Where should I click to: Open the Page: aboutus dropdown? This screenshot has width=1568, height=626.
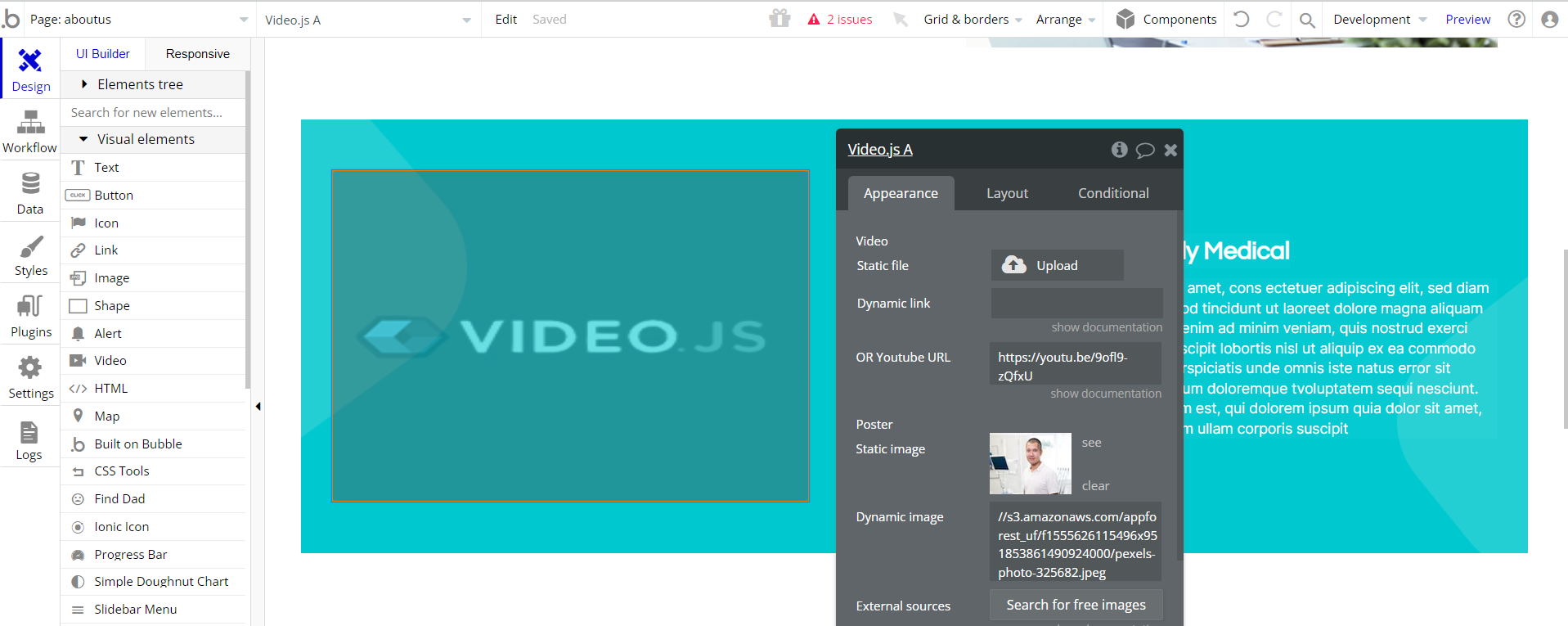(139, 20)
